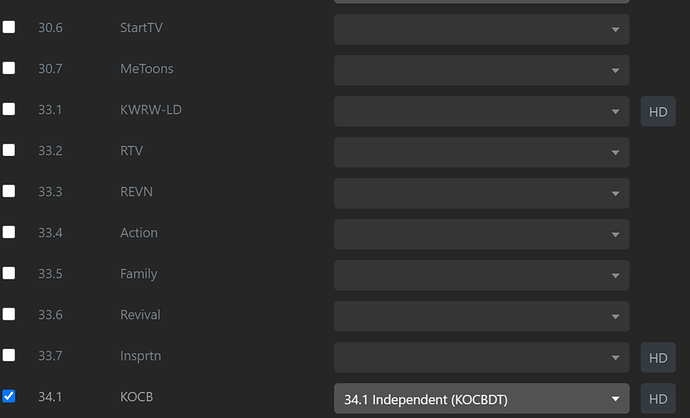The width and height of the screenshot is (690, 418).
Task: Open the Revival channel dropdown
Action: click(x=481, y=316)
